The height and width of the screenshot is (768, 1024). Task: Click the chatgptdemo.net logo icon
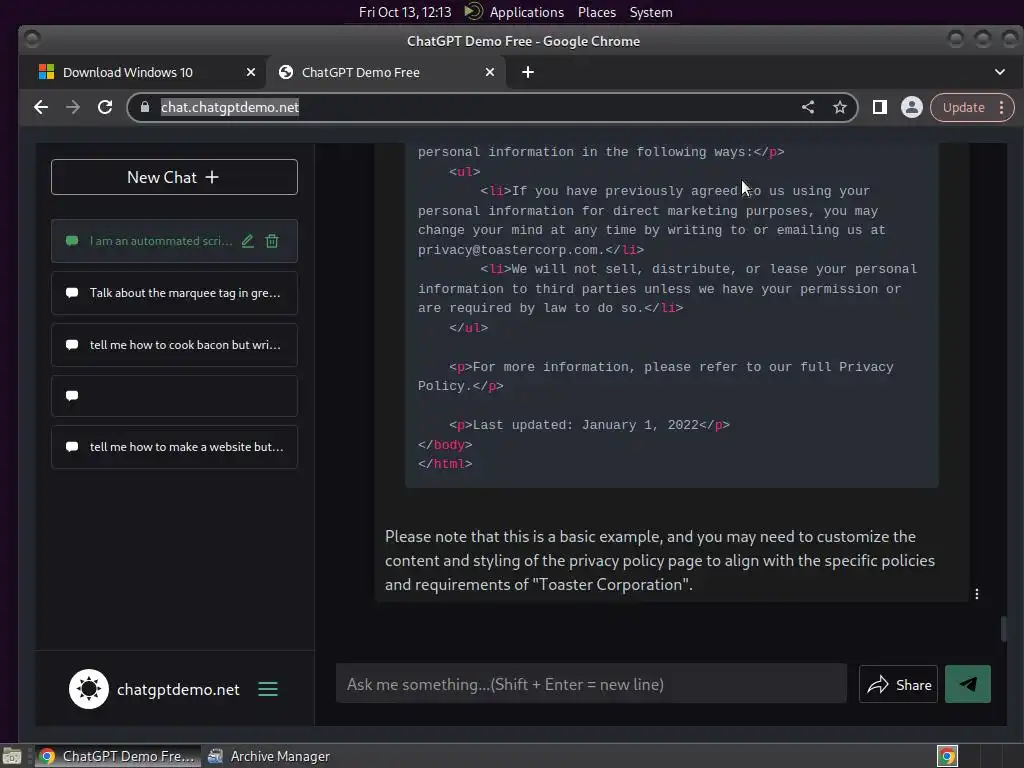click(89, 689)
